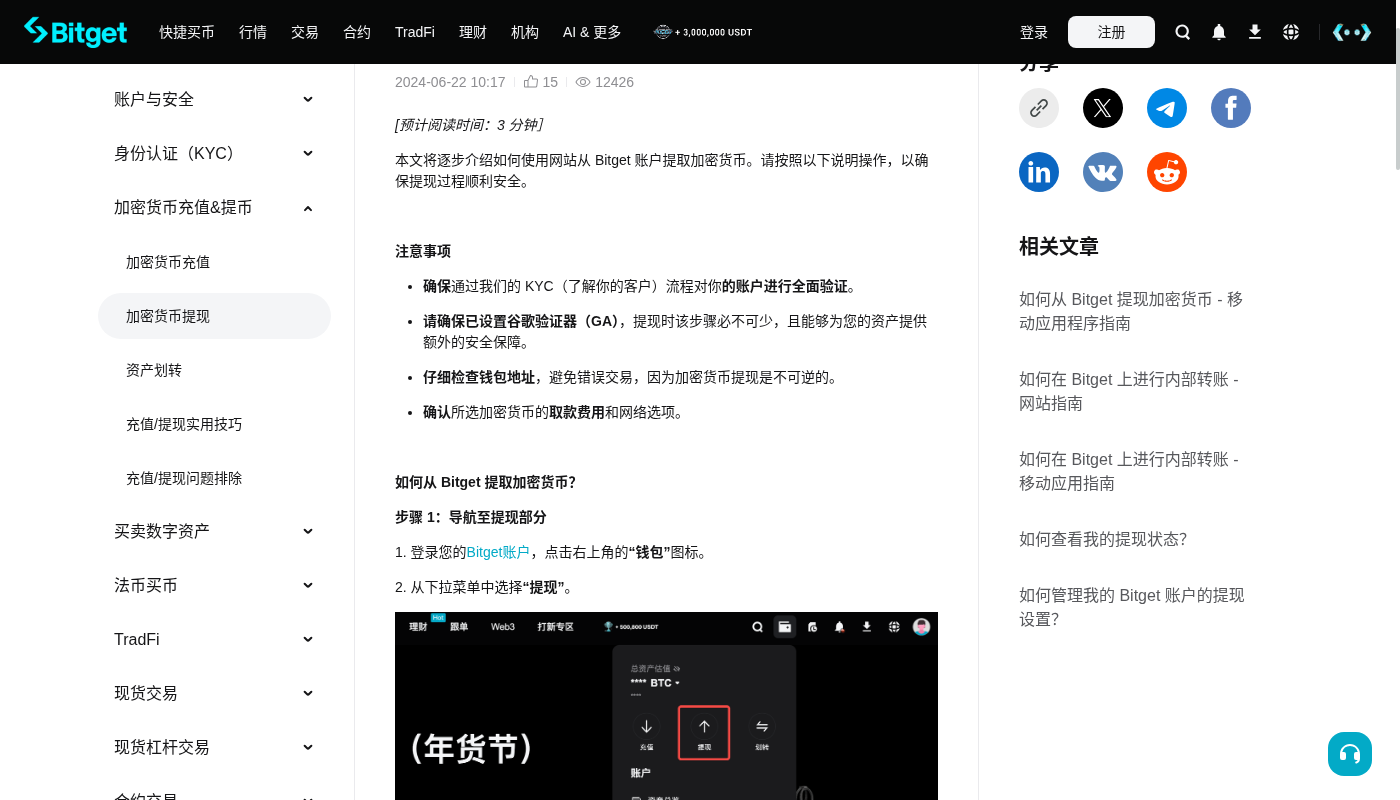The height and width of the screenshot is (800, 1400).
Task: Select 充值/提现实用技巧 sidebar item
Action: click(214, 424)
